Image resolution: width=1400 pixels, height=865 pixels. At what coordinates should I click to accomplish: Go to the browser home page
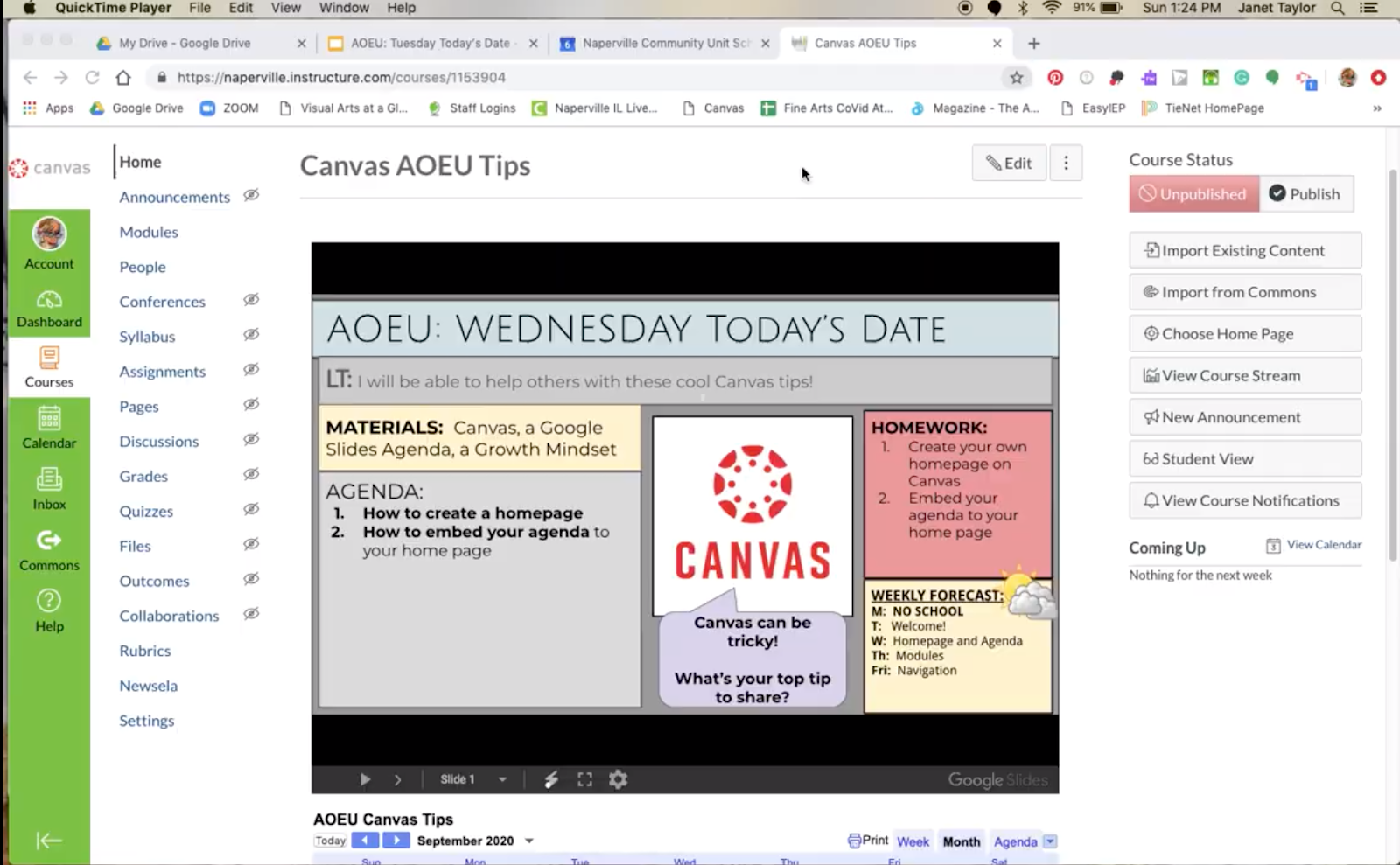click(123, 78)
